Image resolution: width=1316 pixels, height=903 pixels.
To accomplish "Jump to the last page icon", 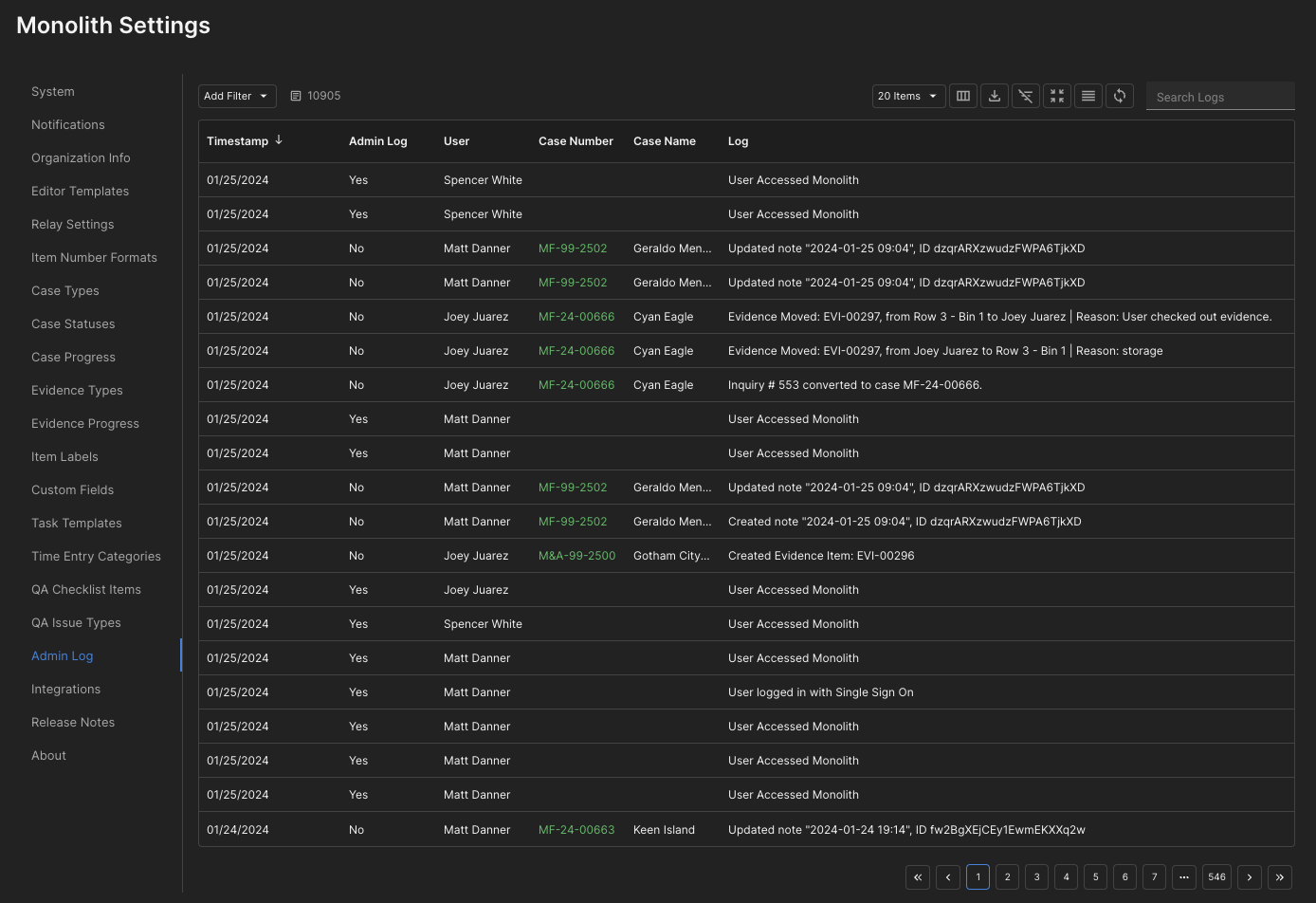I will click(x=1280, y=877).
